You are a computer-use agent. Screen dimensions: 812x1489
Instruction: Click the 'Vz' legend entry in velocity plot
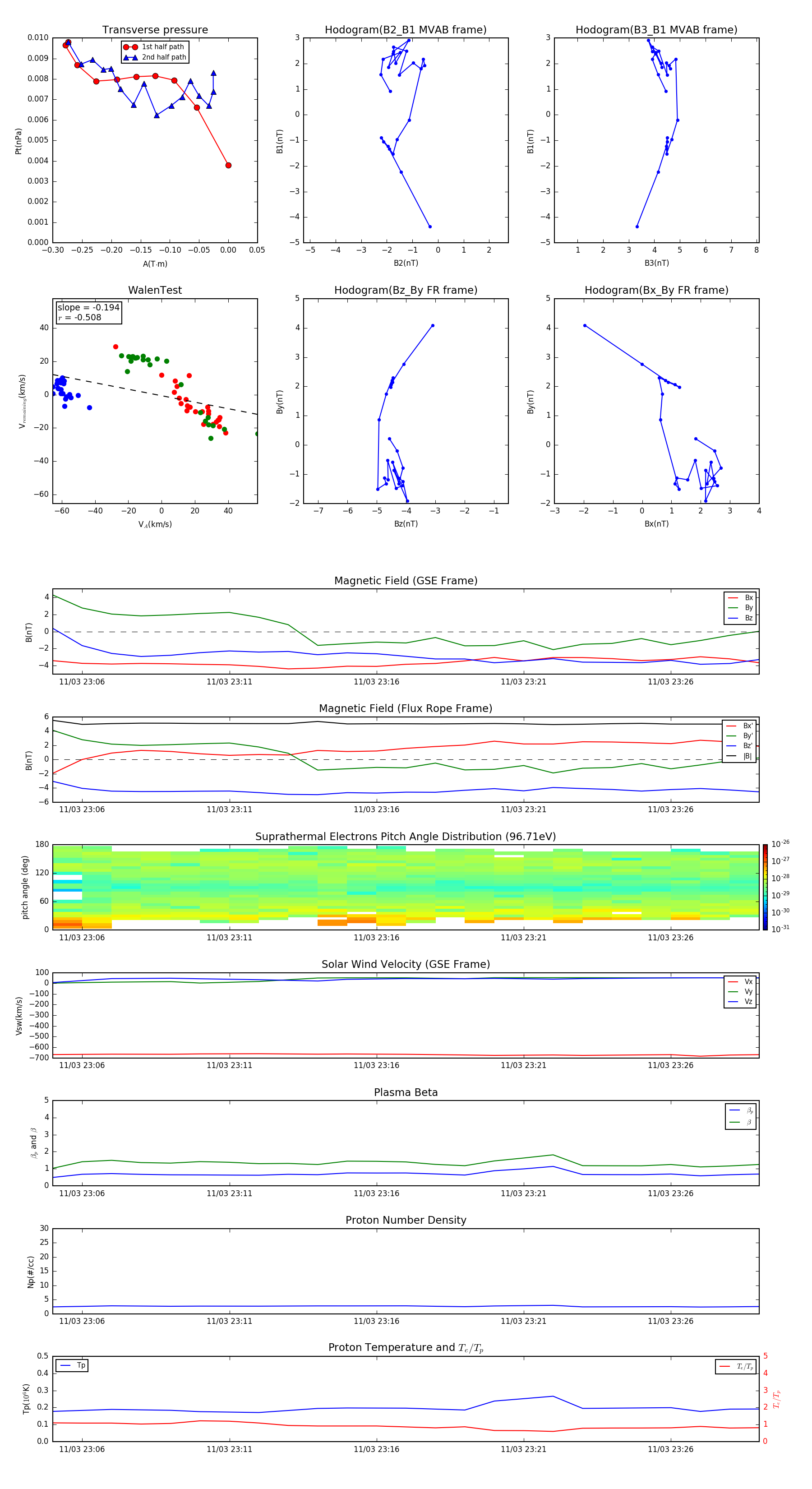[741, 1002]
